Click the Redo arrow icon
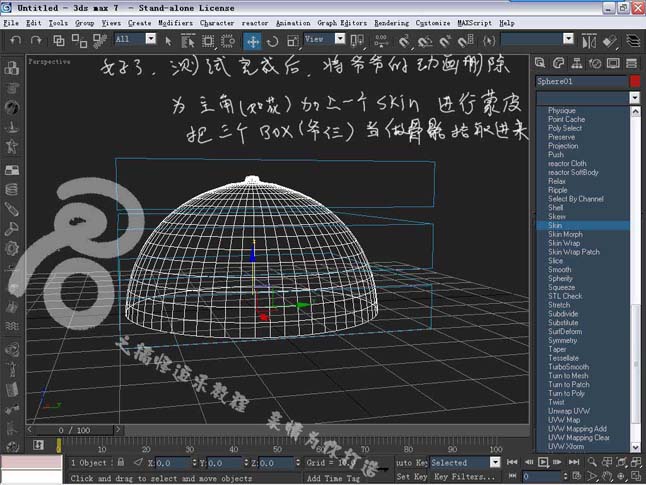646x485 pixels. pyautogui.click(x=36, y=40)
